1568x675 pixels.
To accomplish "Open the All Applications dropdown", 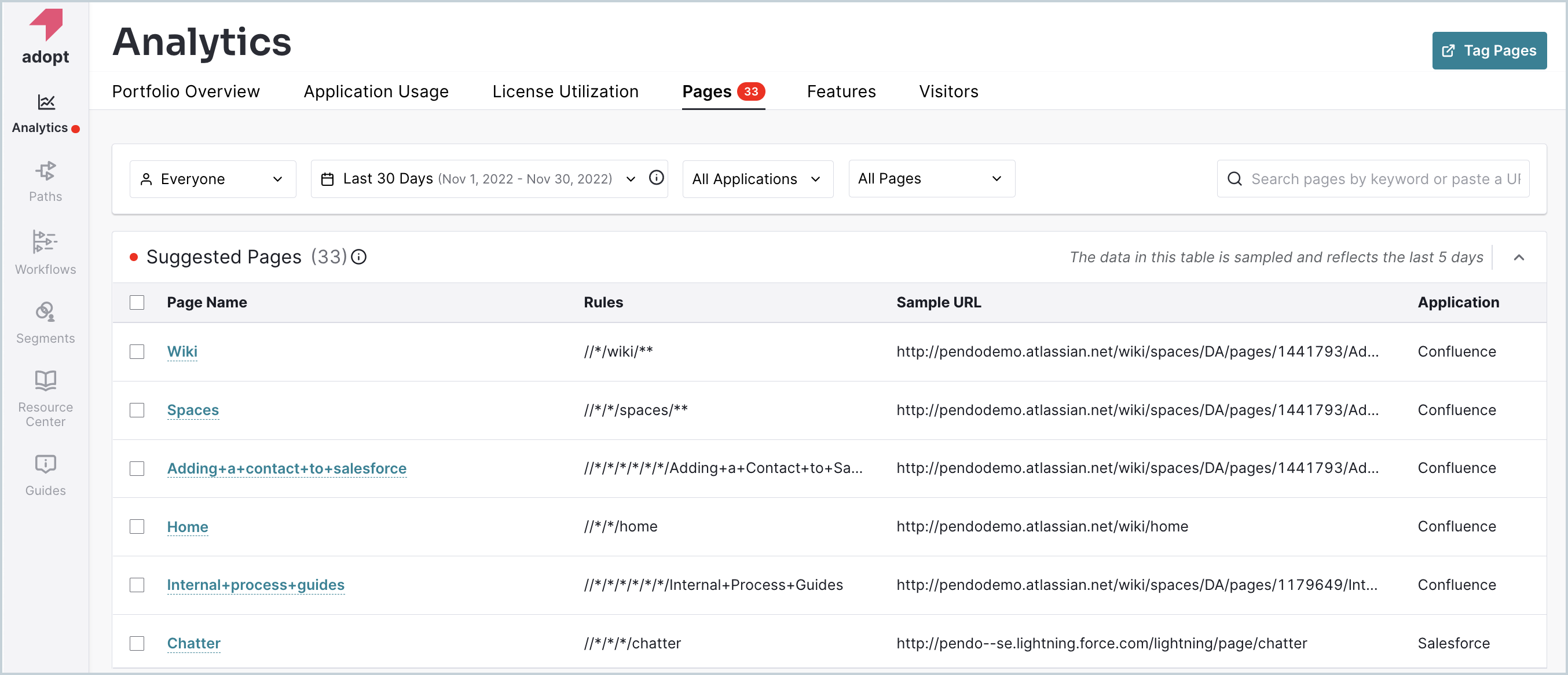I will click(758, 179).
